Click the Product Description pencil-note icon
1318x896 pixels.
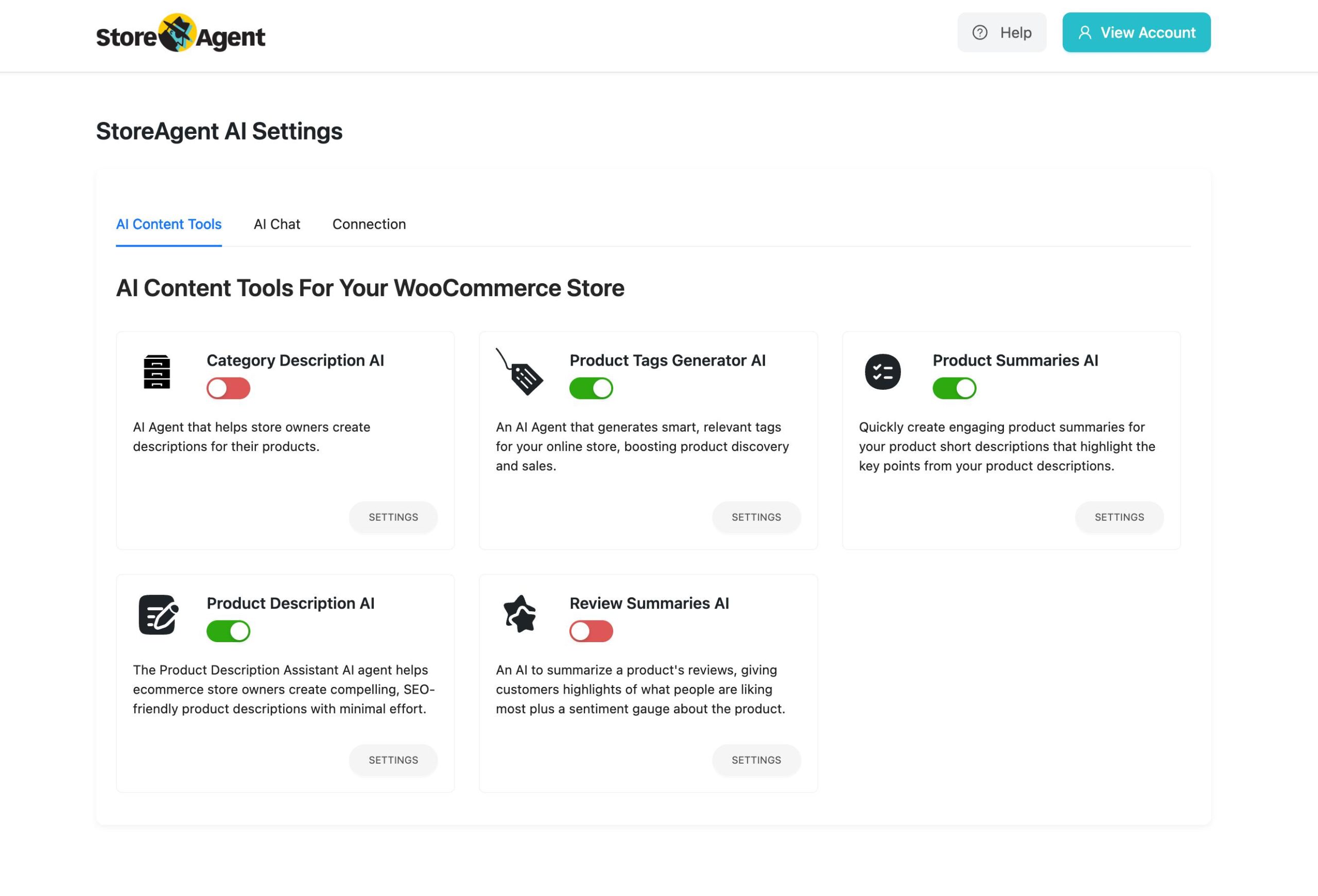pyautogui.click(x=158, y=615)
